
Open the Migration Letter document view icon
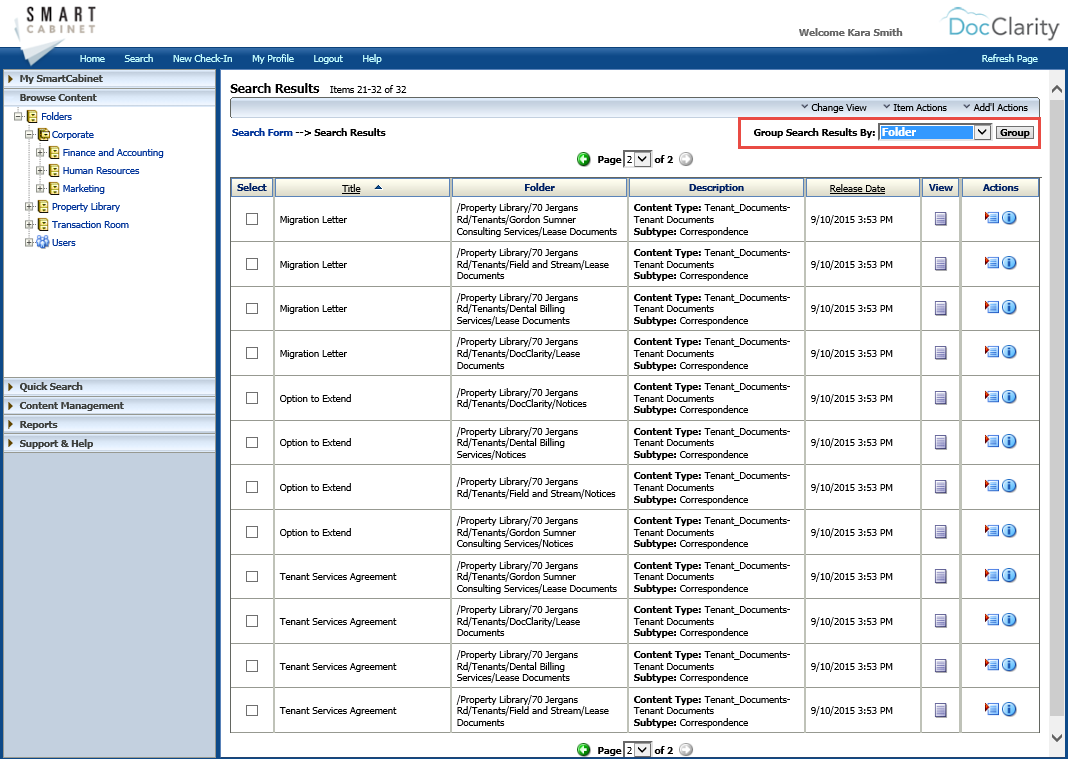point(939,219)
